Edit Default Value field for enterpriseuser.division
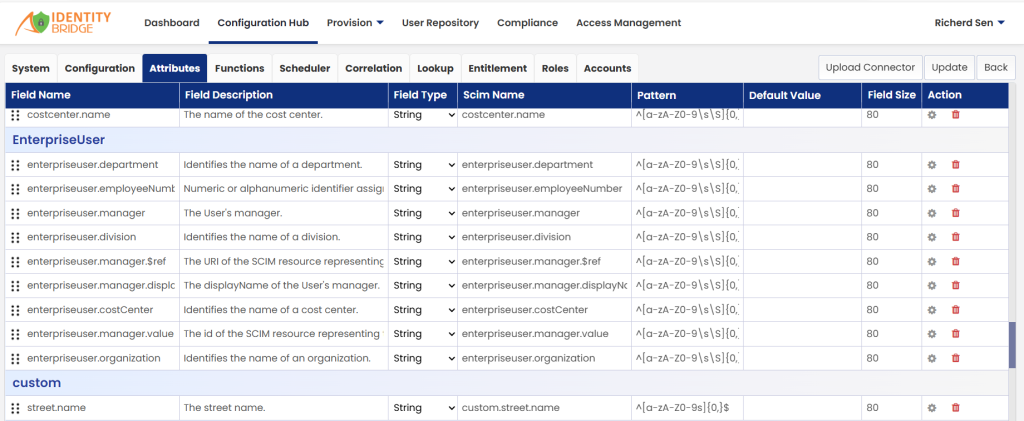This screenshot has width=1024, height=421. click(802, 237)
